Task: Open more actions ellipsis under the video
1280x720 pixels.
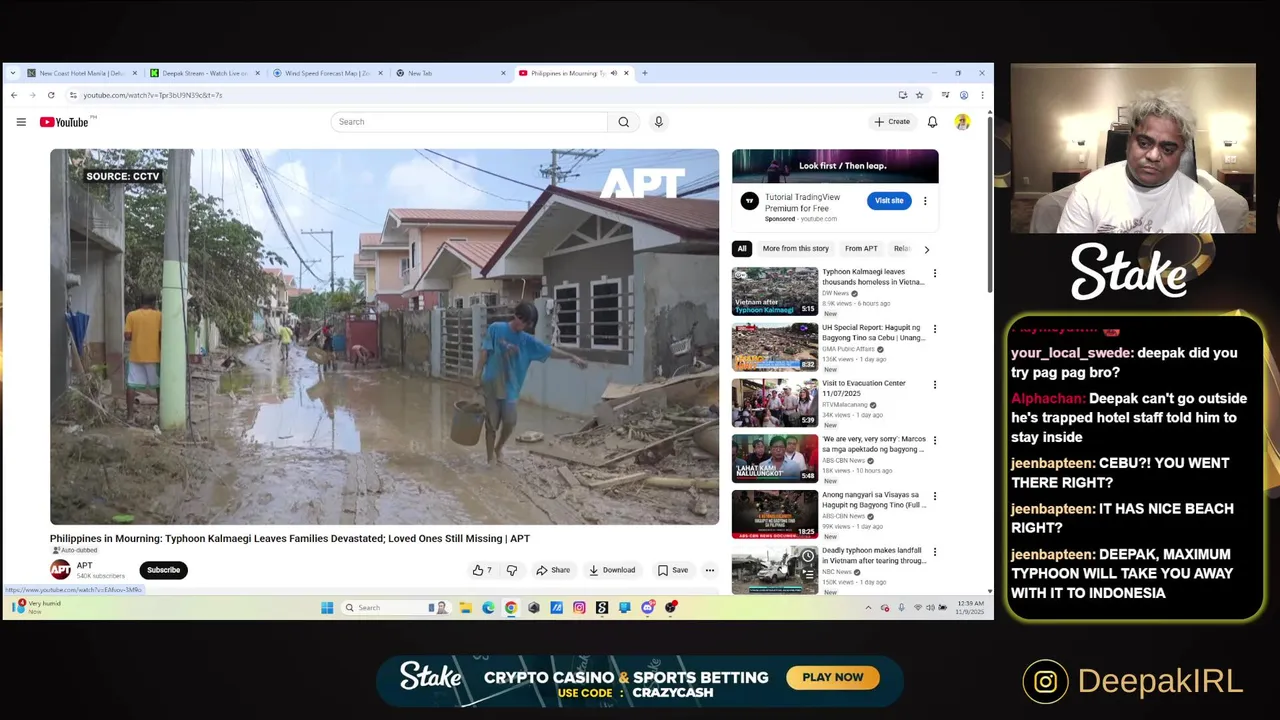Action: (x=710, y=570)
